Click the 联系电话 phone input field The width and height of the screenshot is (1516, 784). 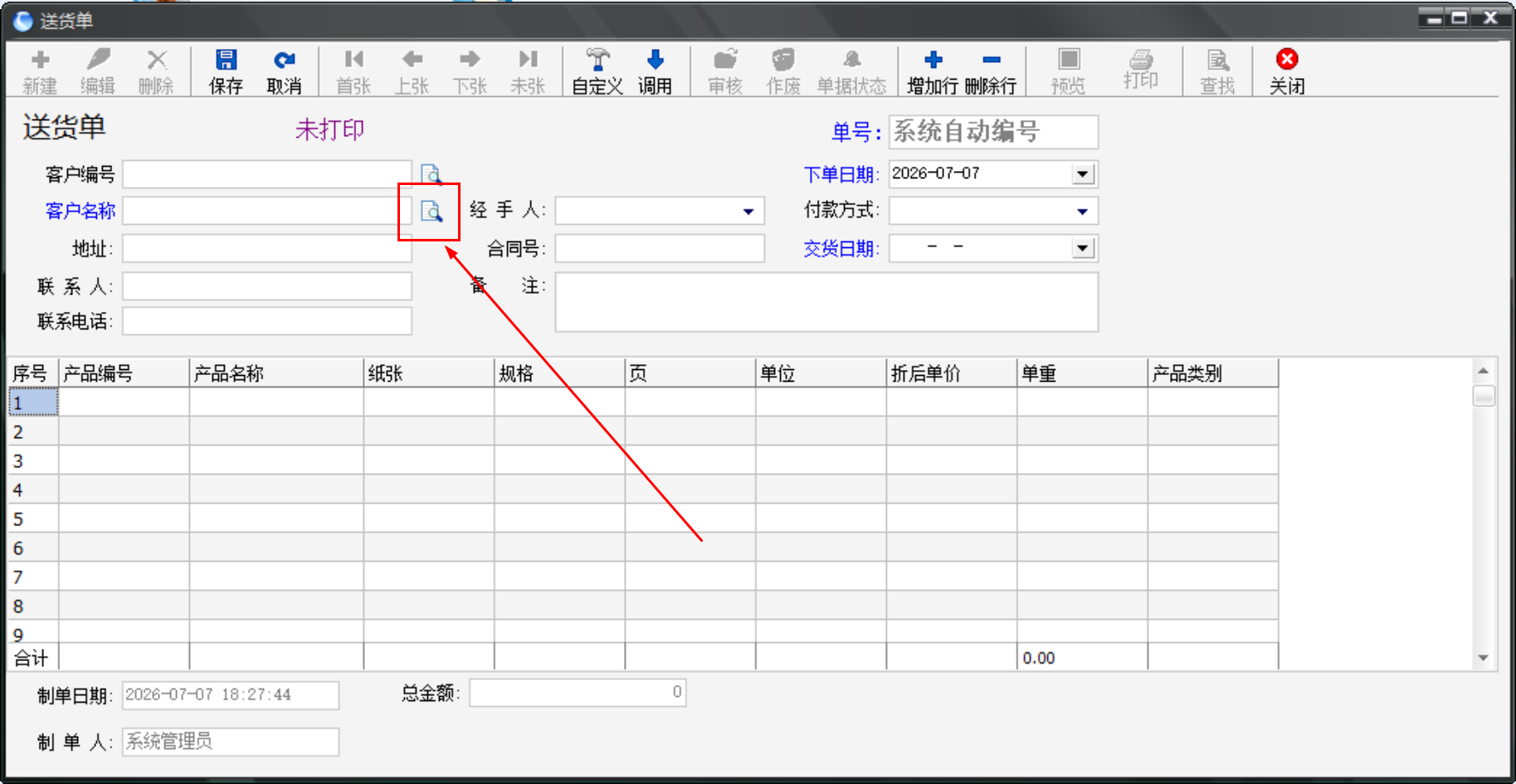point(267,321)
